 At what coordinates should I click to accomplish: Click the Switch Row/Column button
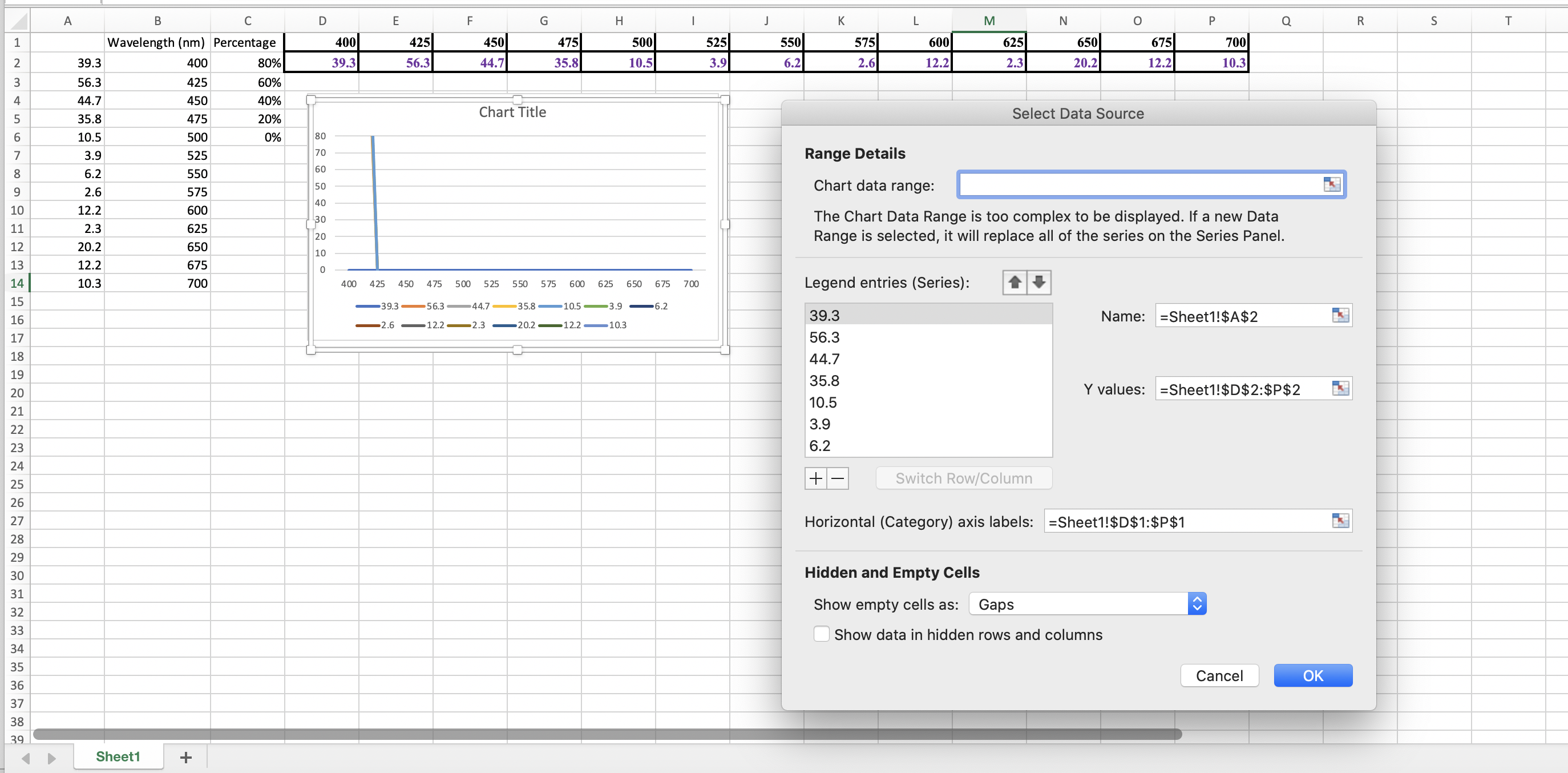964,479
